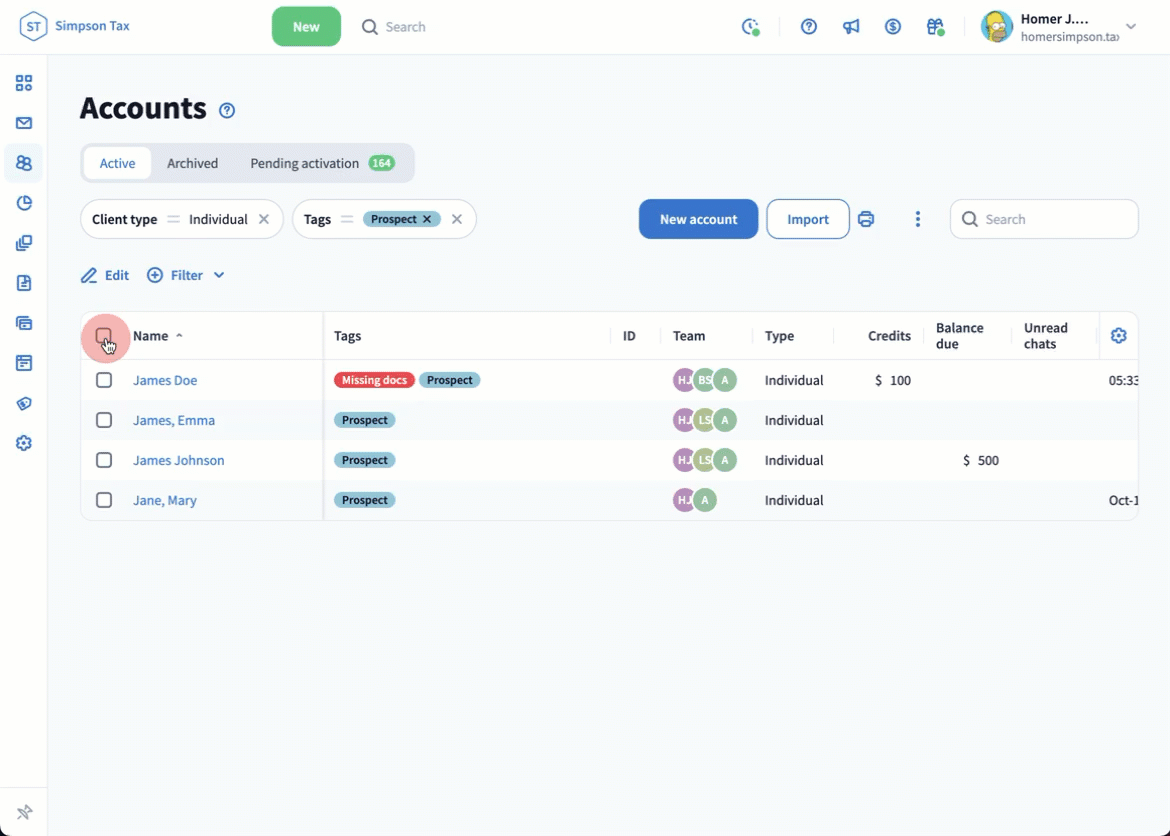This screenshot has width=1170, height=836.
Task: Open the Inbox mail icon in sidebar
Action: [24, 123]
